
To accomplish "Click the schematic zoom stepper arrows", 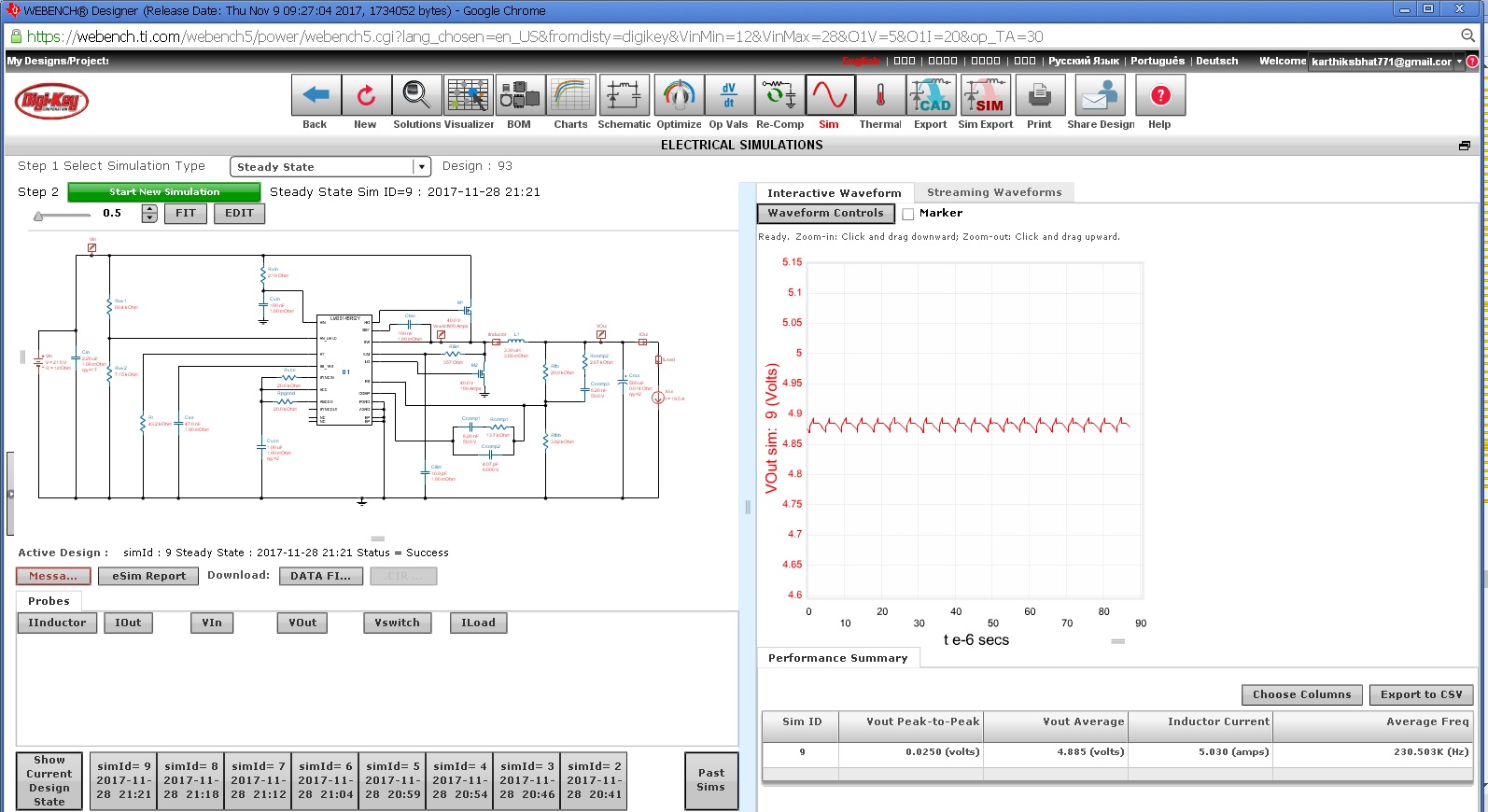I will click(149, 214).
